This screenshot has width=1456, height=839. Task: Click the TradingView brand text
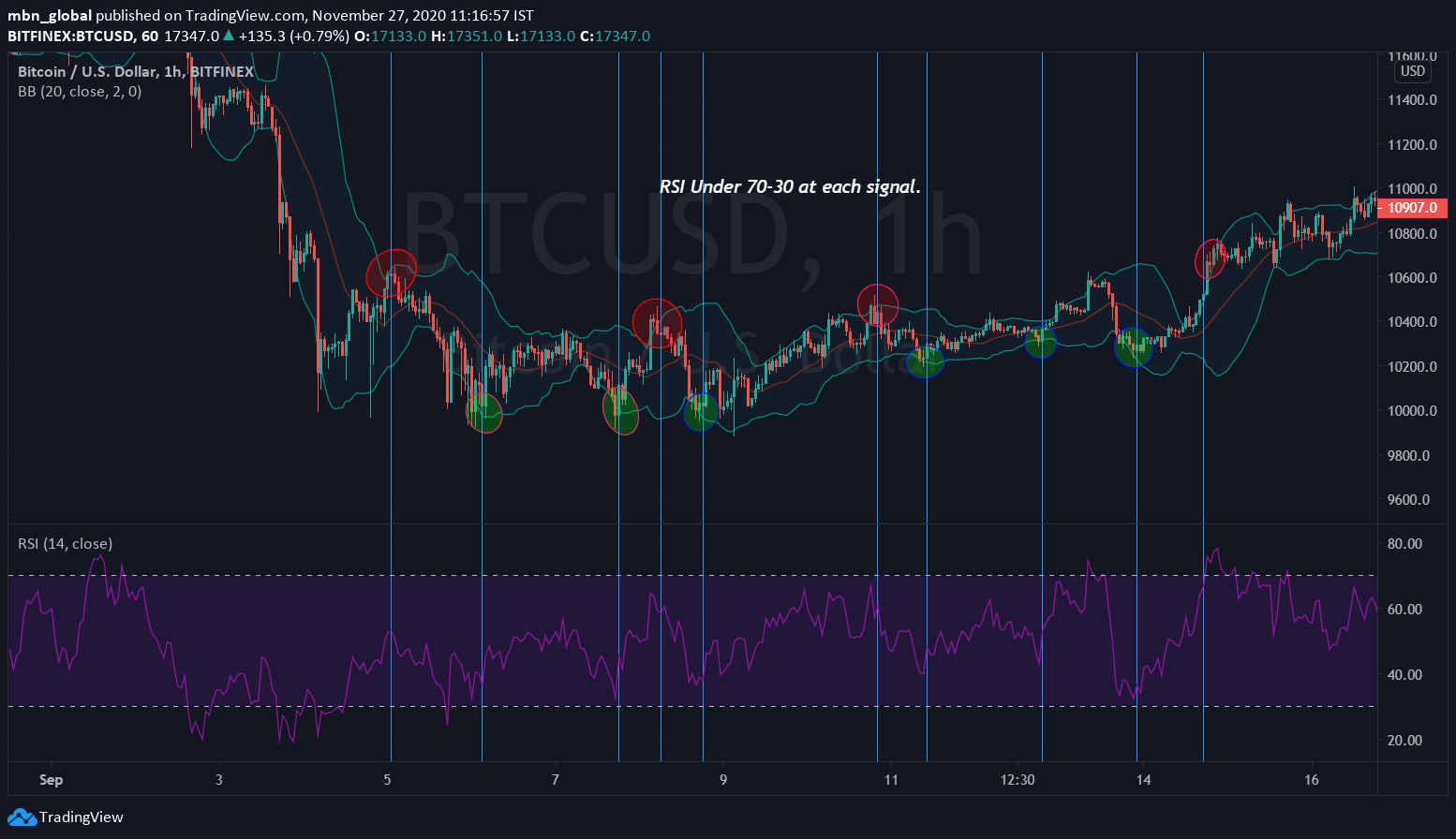pyautogui.click(x=82, y=817)
